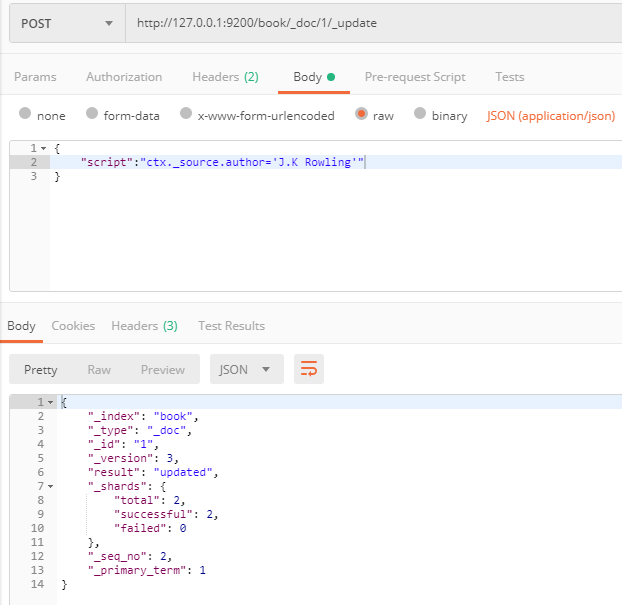The image size is (622, 605).
Task: Switch response view to Preview
Action: (163, 370)
